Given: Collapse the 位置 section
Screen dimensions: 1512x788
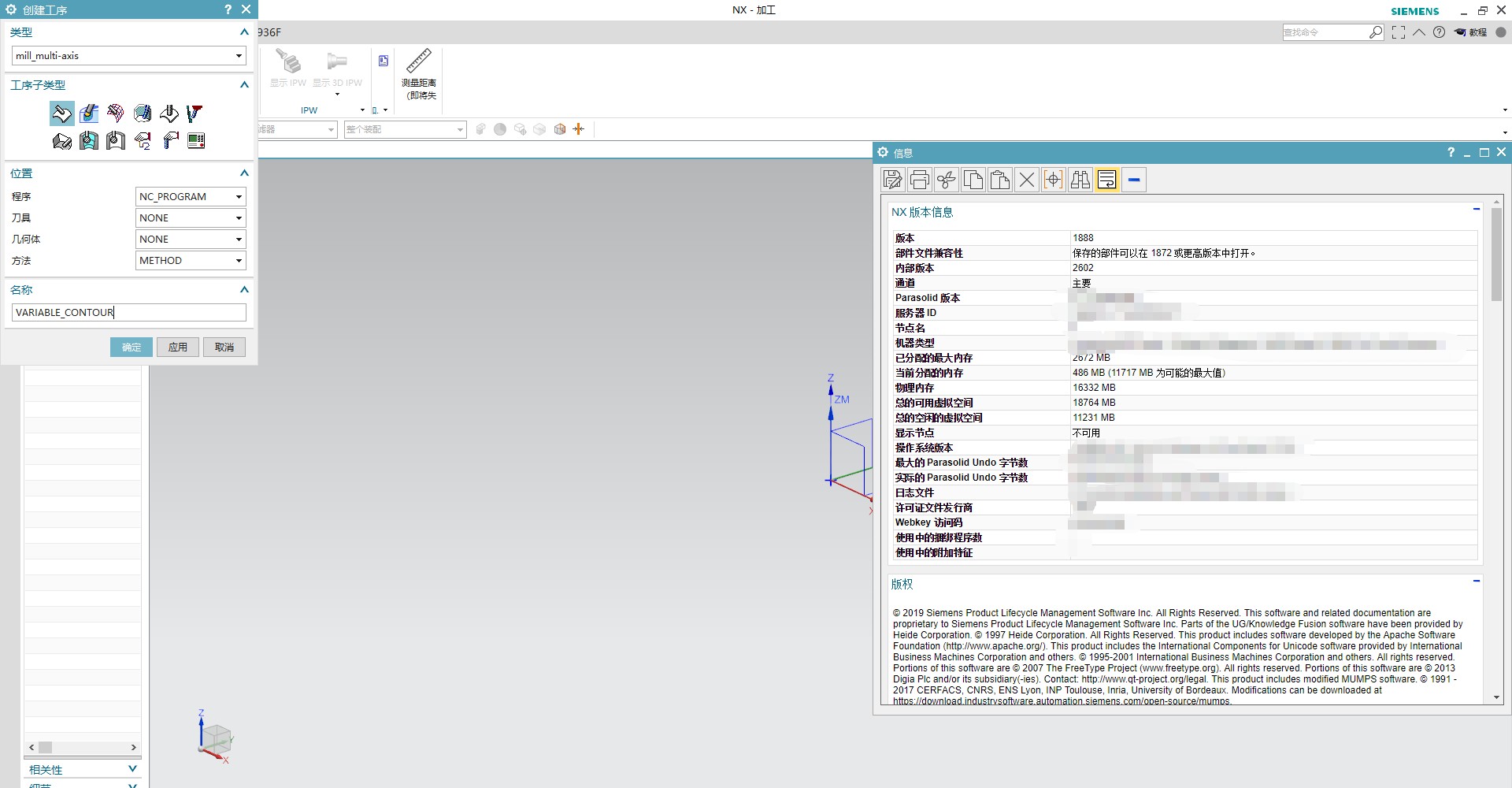Looking at the screenshot, I should tap(244, 173).
